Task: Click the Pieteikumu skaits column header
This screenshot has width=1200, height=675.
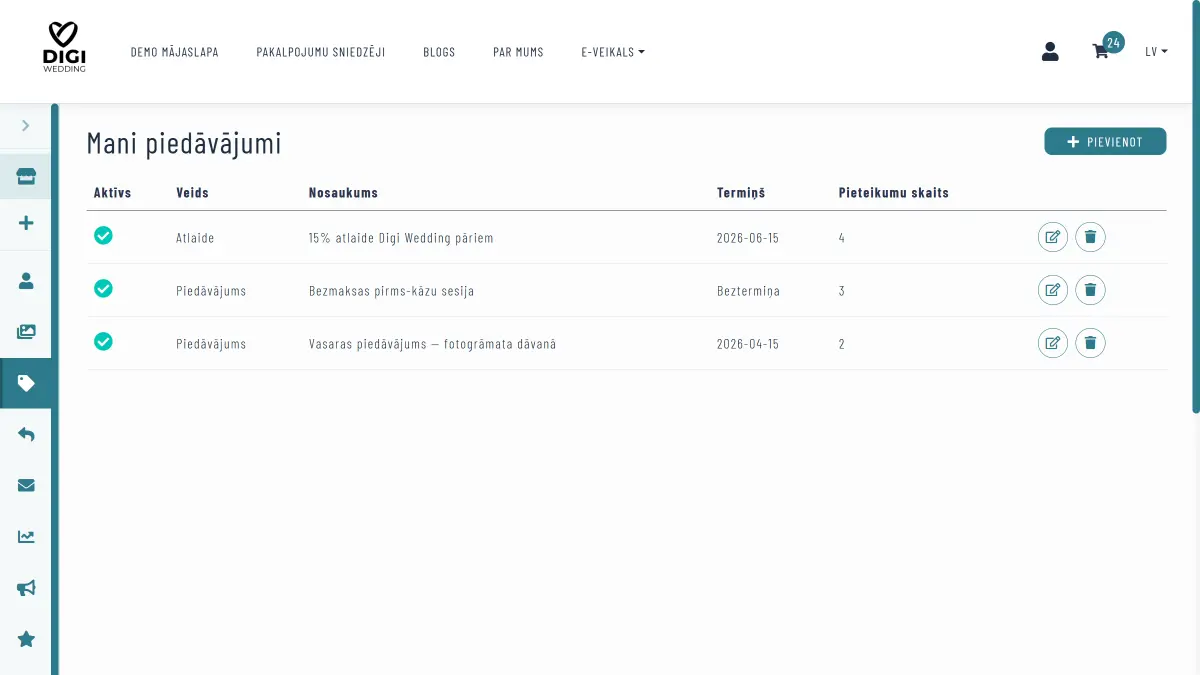Action: tap(894, 193)
